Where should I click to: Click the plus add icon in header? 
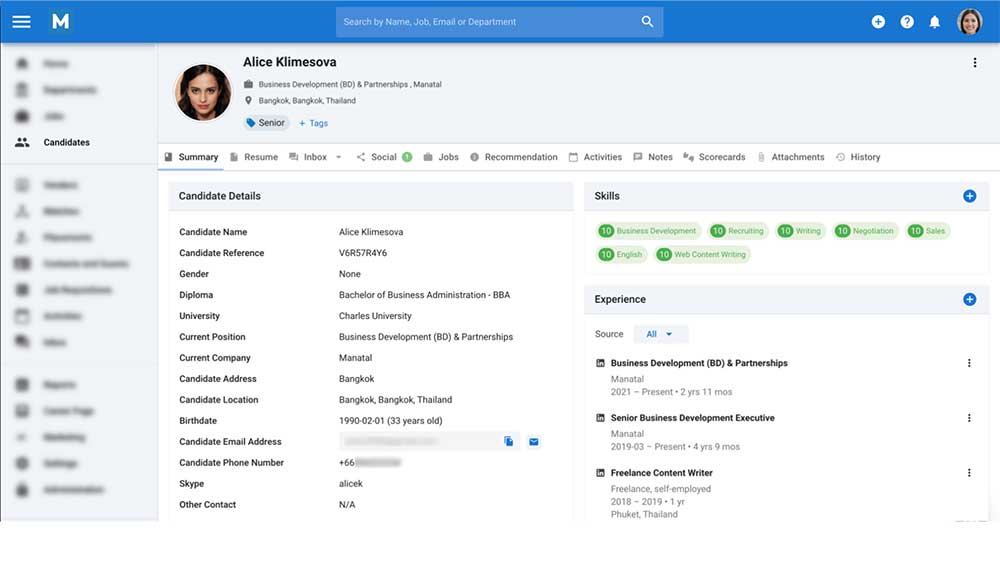point(878,22)
